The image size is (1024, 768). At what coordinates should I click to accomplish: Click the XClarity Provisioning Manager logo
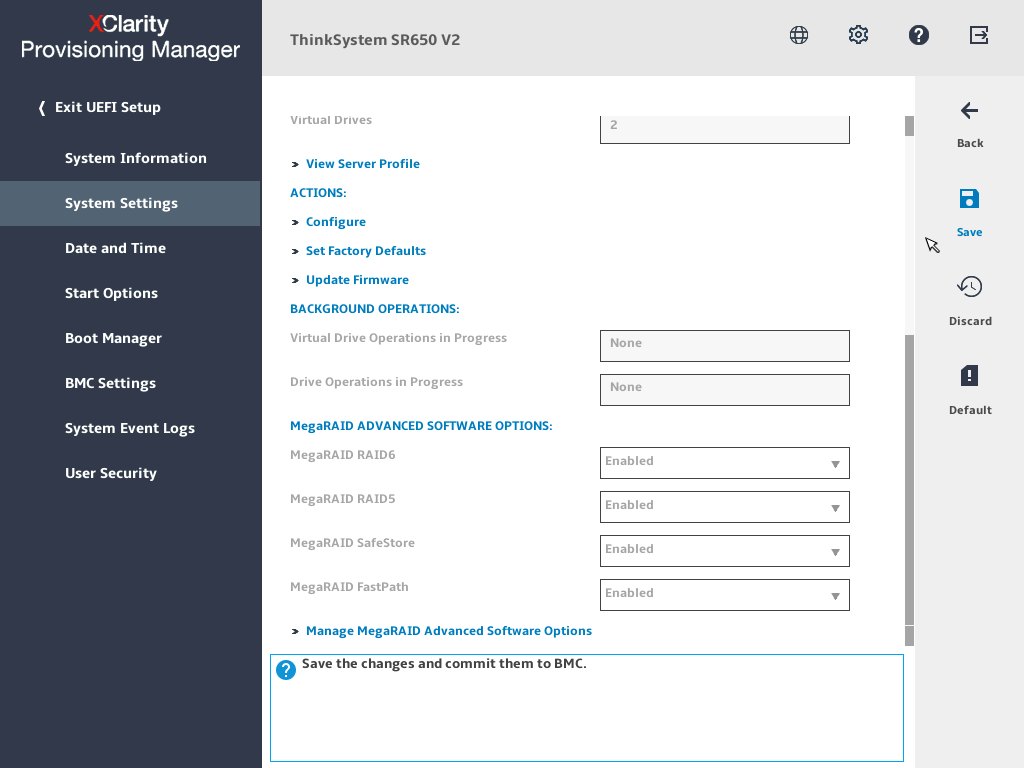click(x=130, y=37)
